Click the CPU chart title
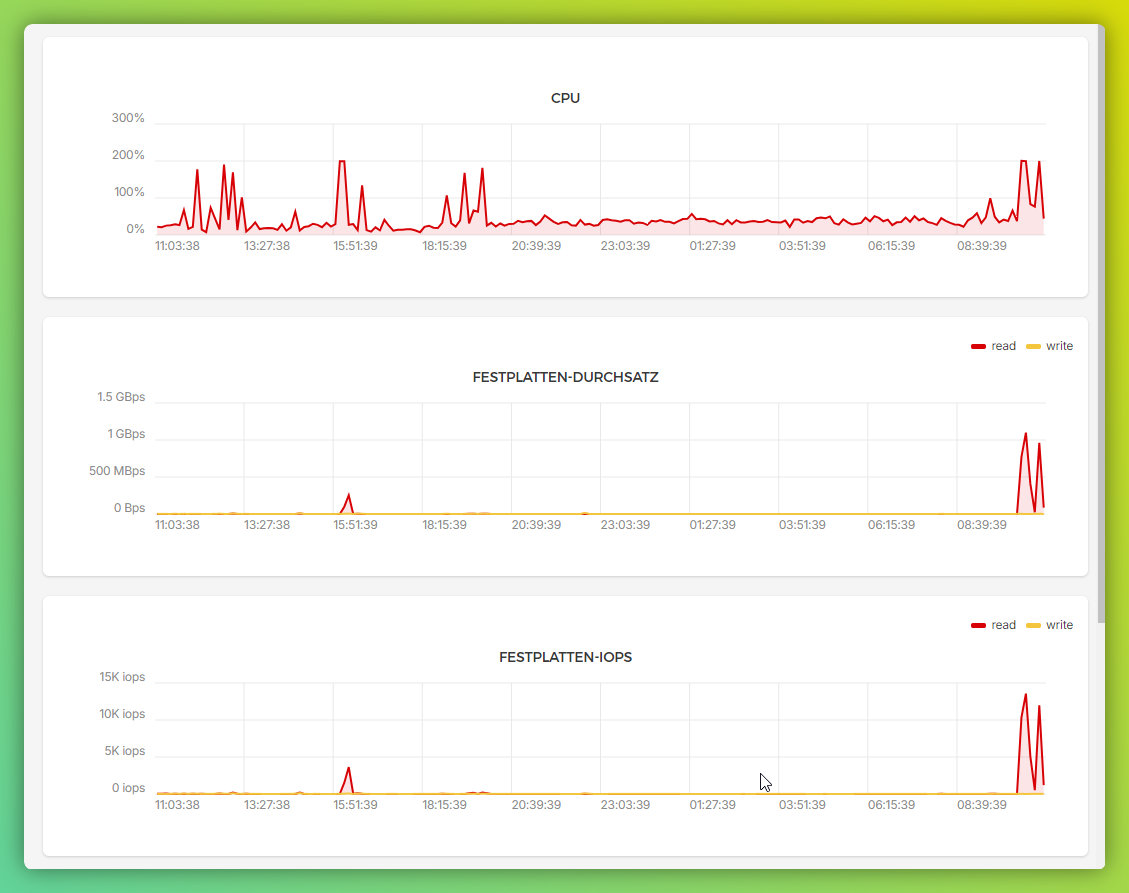Viewport: 1129px width, 893px height. click(565, 98)
